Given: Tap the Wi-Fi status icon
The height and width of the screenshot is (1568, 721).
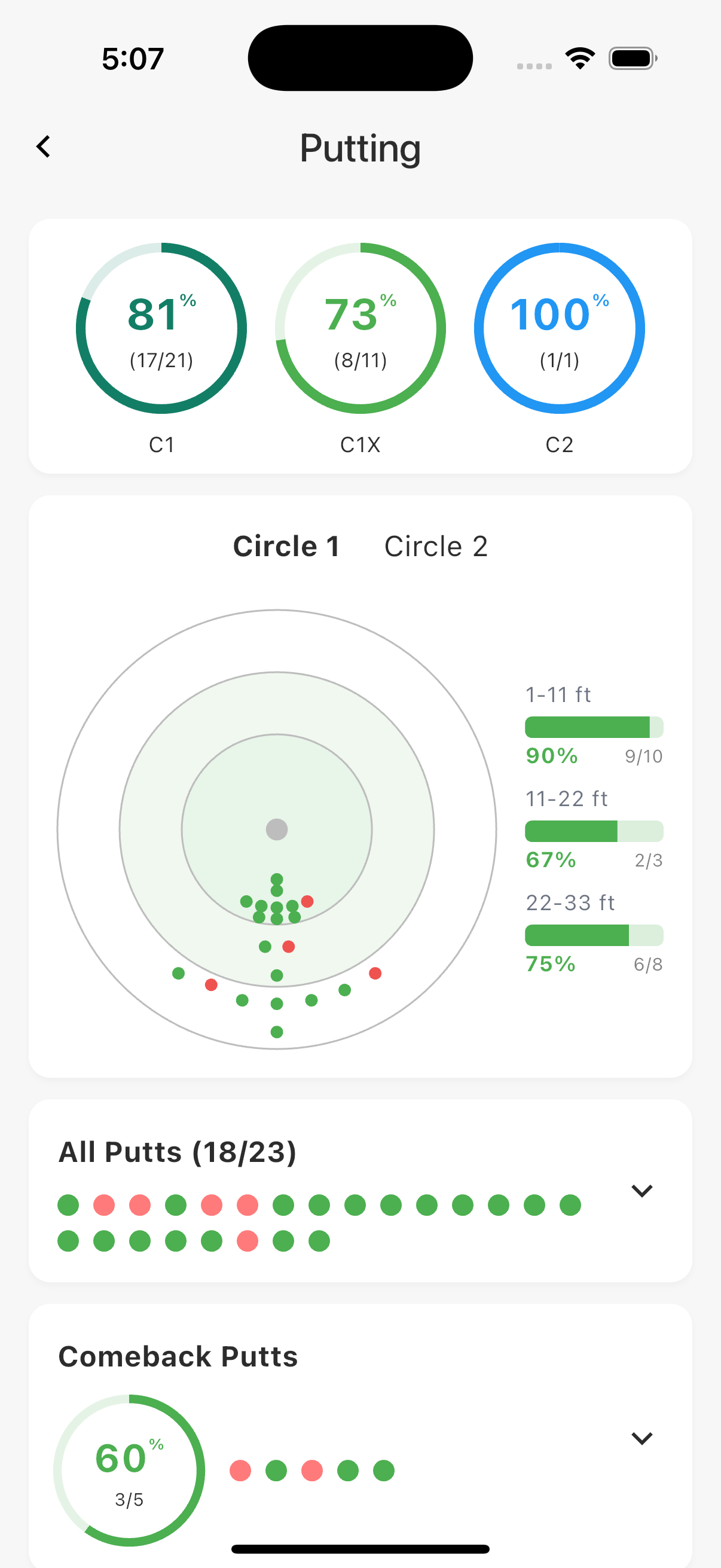Looking at the screenshot, I should [x=580, y=59].
